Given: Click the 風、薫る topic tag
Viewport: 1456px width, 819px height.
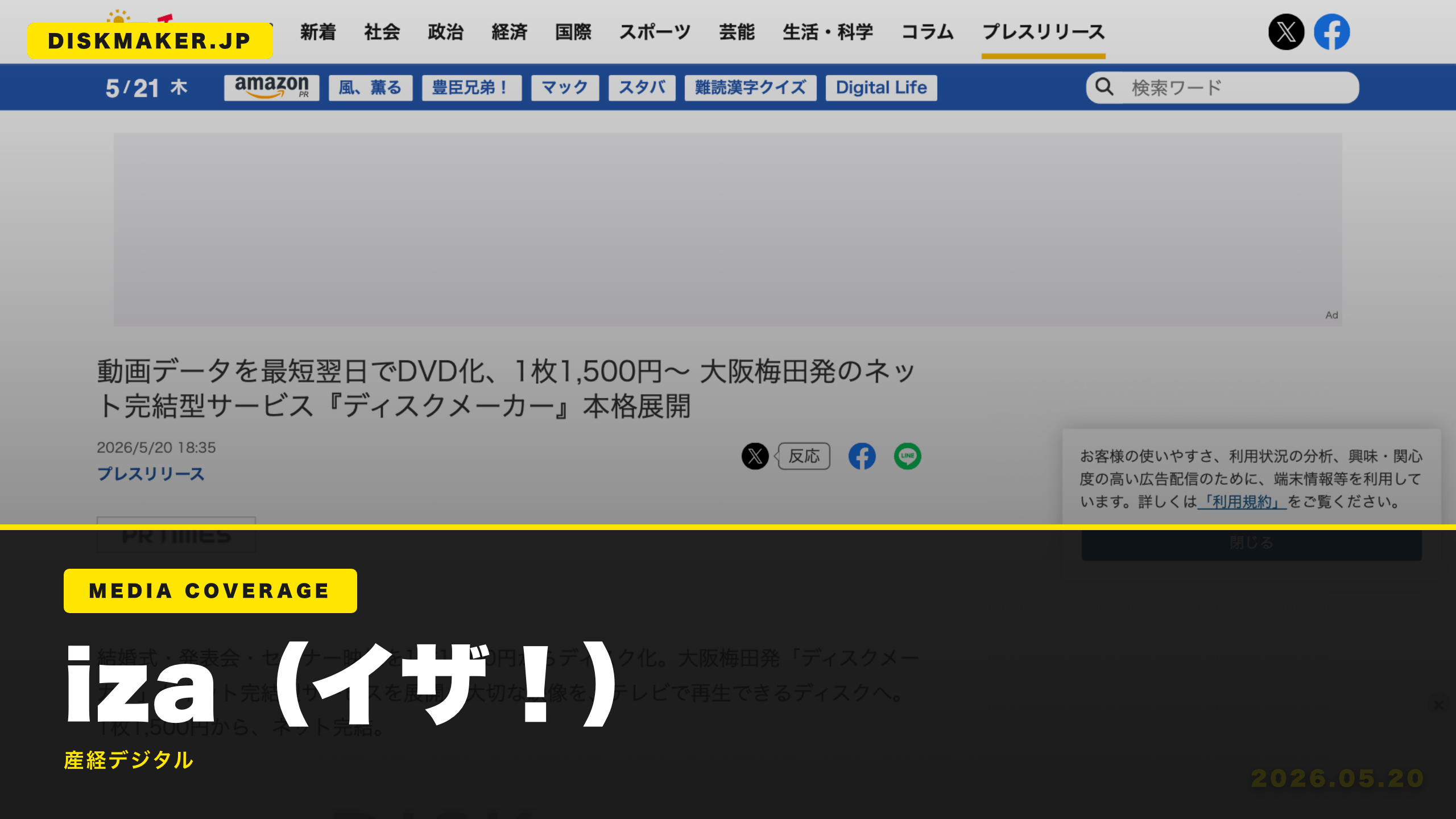Looking at the screenshot, I should click(x=370, y=88).
